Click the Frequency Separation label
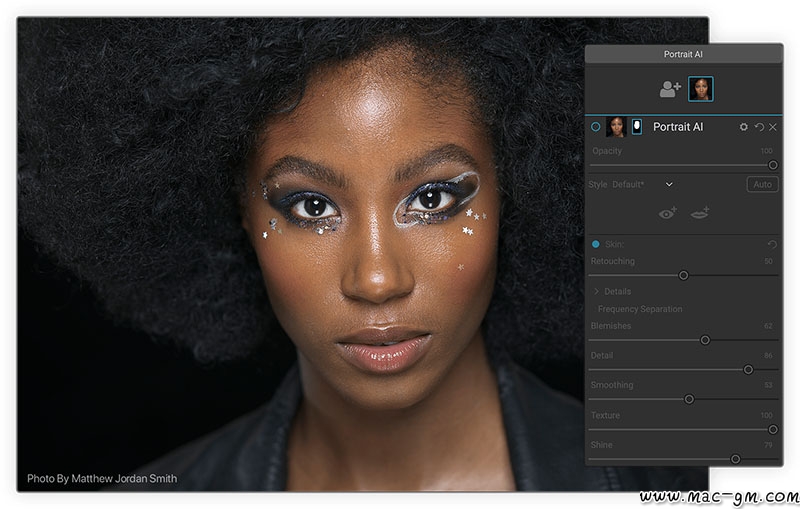Screen dimensions: 800x509 [x=640, y=309]
